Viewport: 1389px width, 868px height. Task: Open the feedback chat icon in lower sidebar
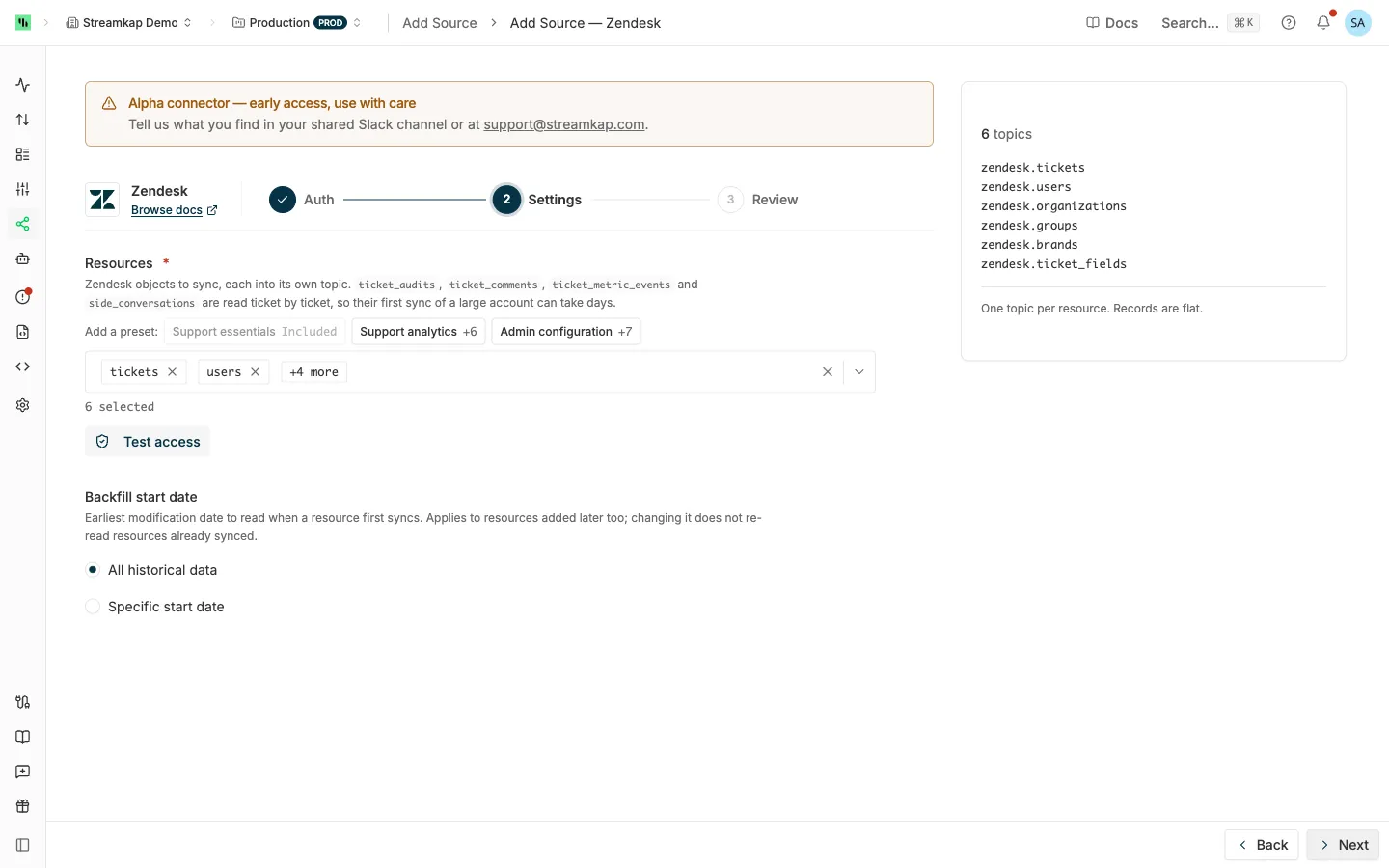pyautogui.click(x=23, y=772)
